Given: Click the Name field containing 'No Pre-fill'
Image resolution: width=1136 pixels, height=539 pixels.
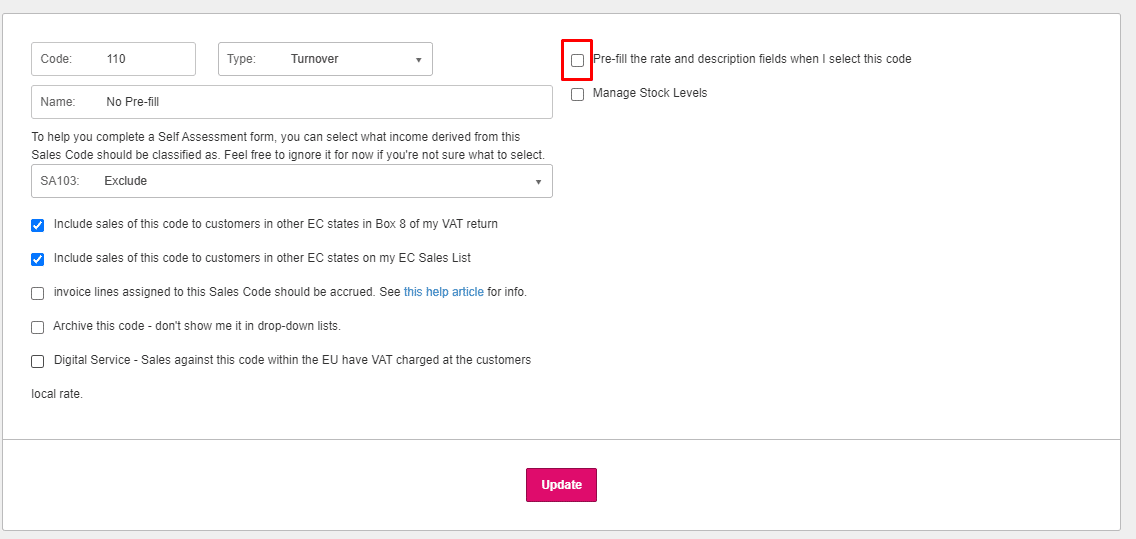Looking at the screenshot, I should [320, 102].
